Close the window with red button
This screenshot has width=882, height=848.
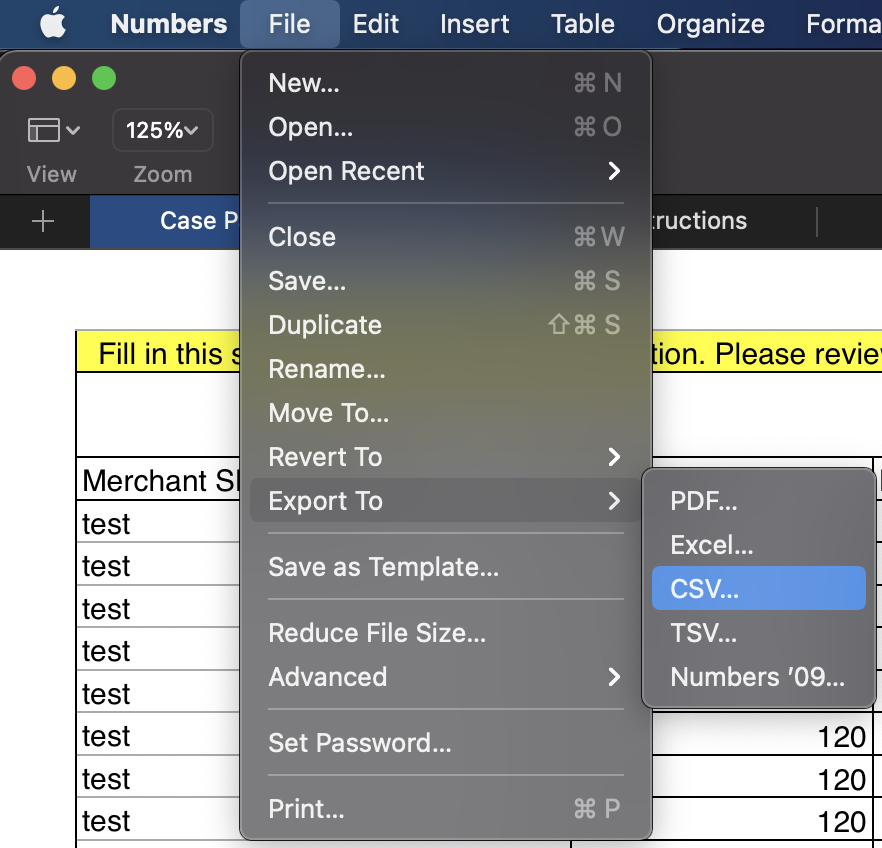[x=24, y=78]
